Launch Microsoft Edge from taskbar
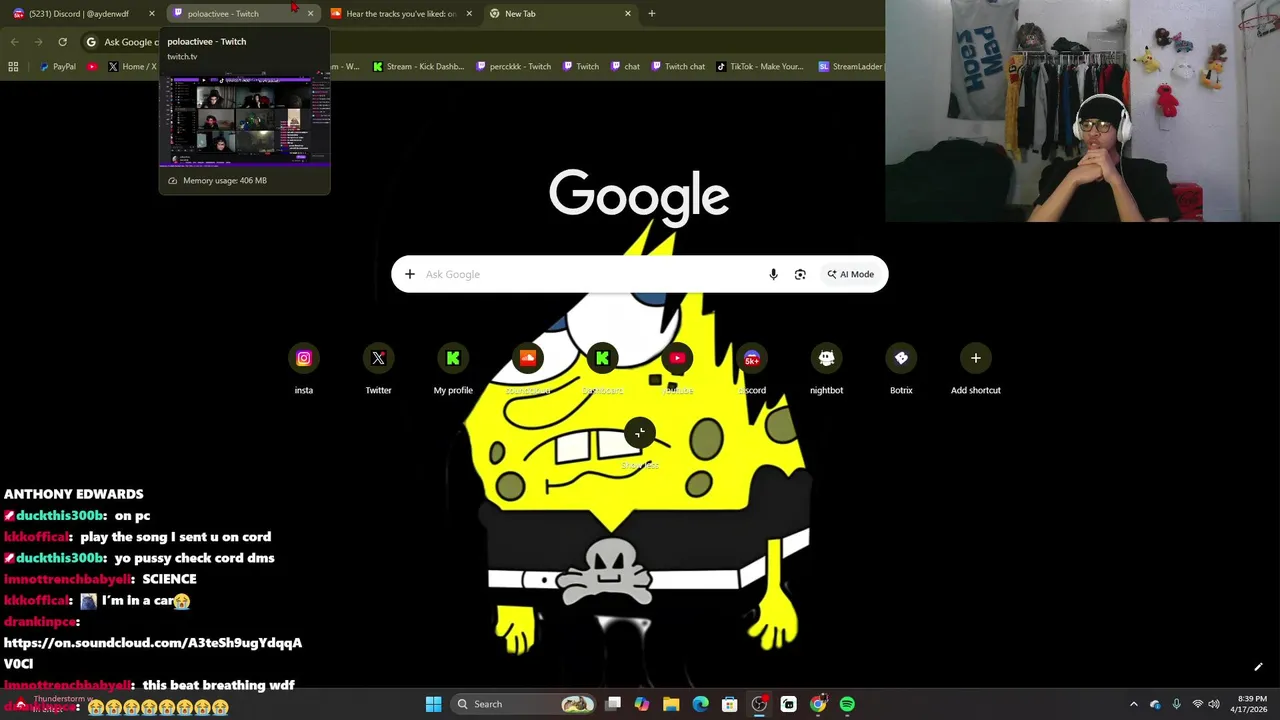The height and width of the screenshot is (720, 1280). [x=700, y=704]
